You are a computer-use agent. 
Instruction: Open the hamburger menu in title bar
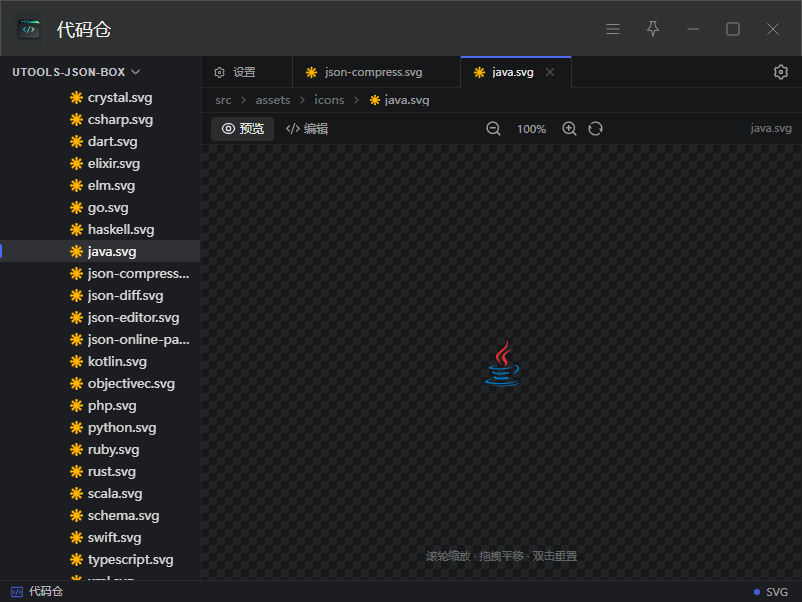(613, 29)
